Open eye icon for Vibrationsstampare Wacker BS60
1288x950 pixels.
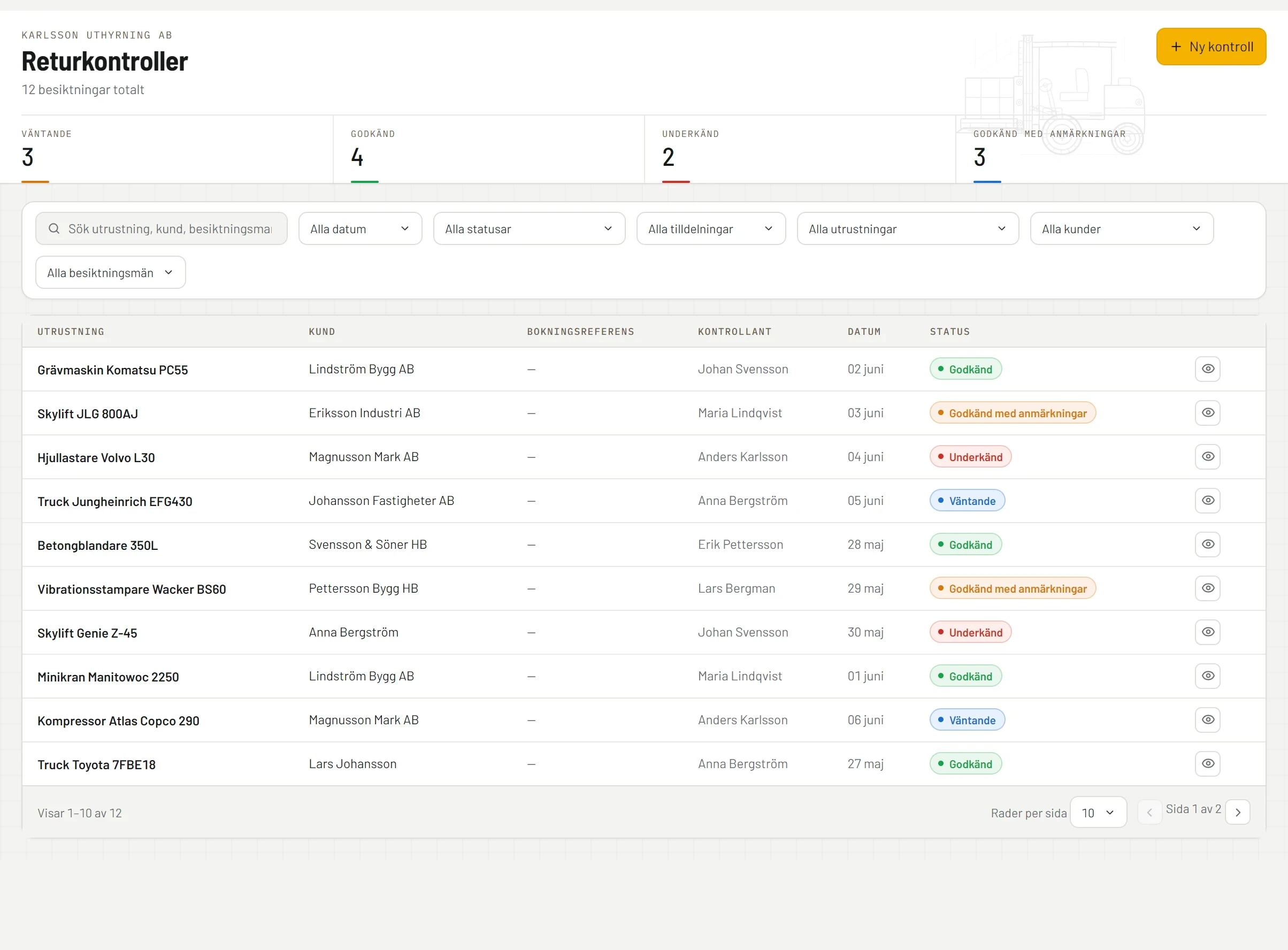[x=1208, y=588]
